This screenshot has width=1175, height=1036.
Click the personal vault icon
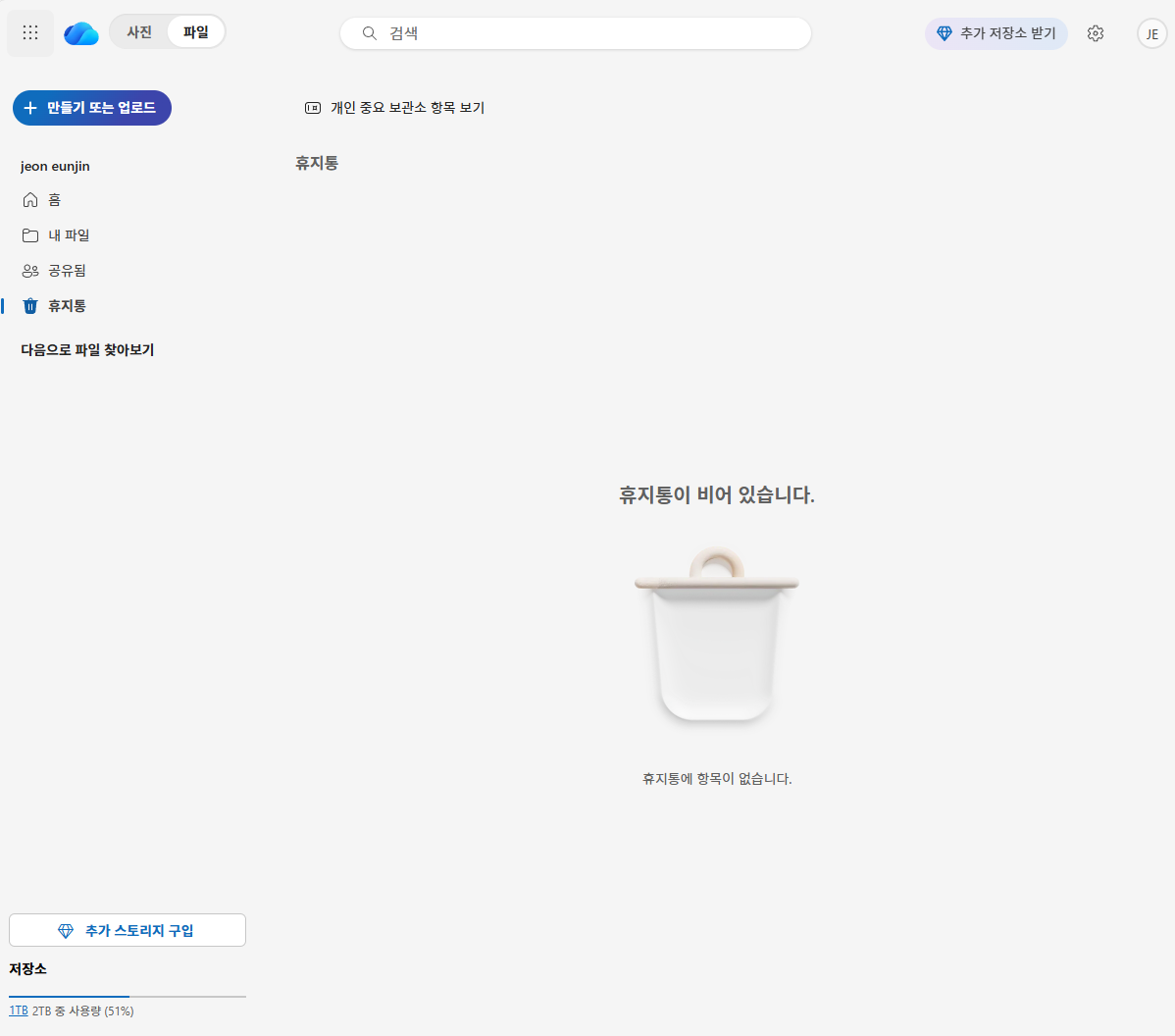pyautogui.click(x=313, y=108)
